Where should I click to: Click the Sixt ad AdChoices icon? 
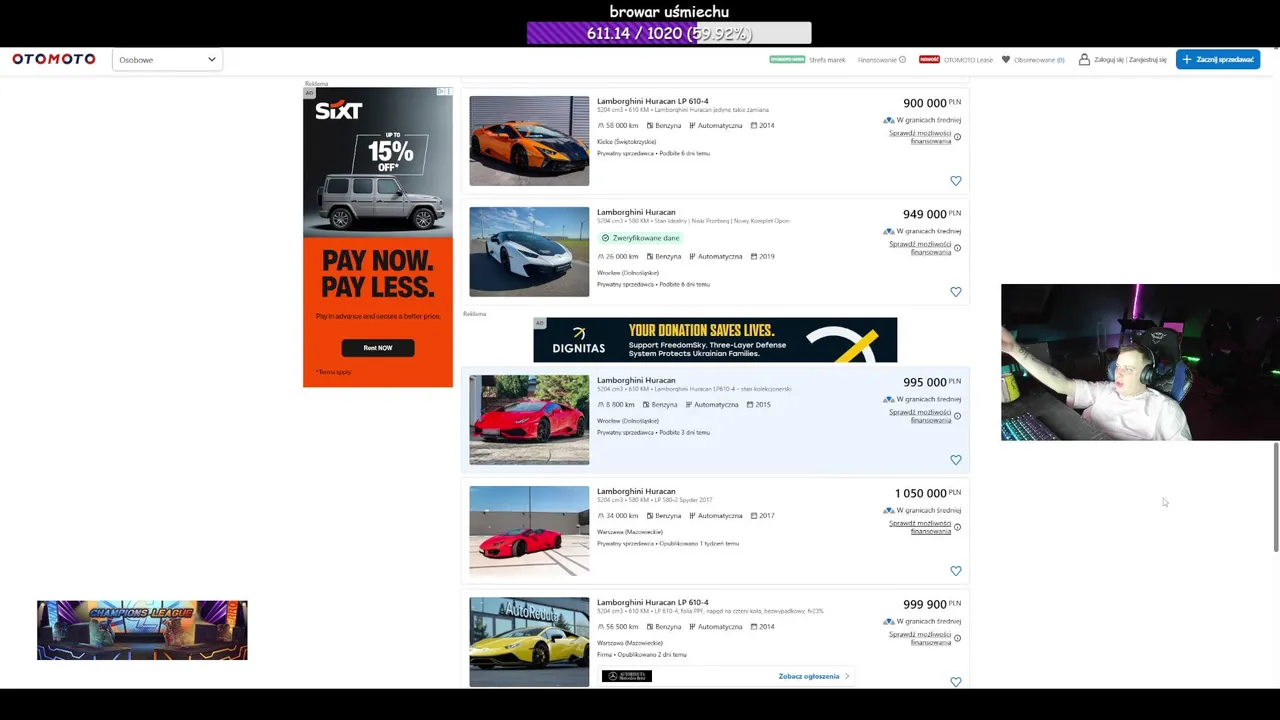coord(444,92)
